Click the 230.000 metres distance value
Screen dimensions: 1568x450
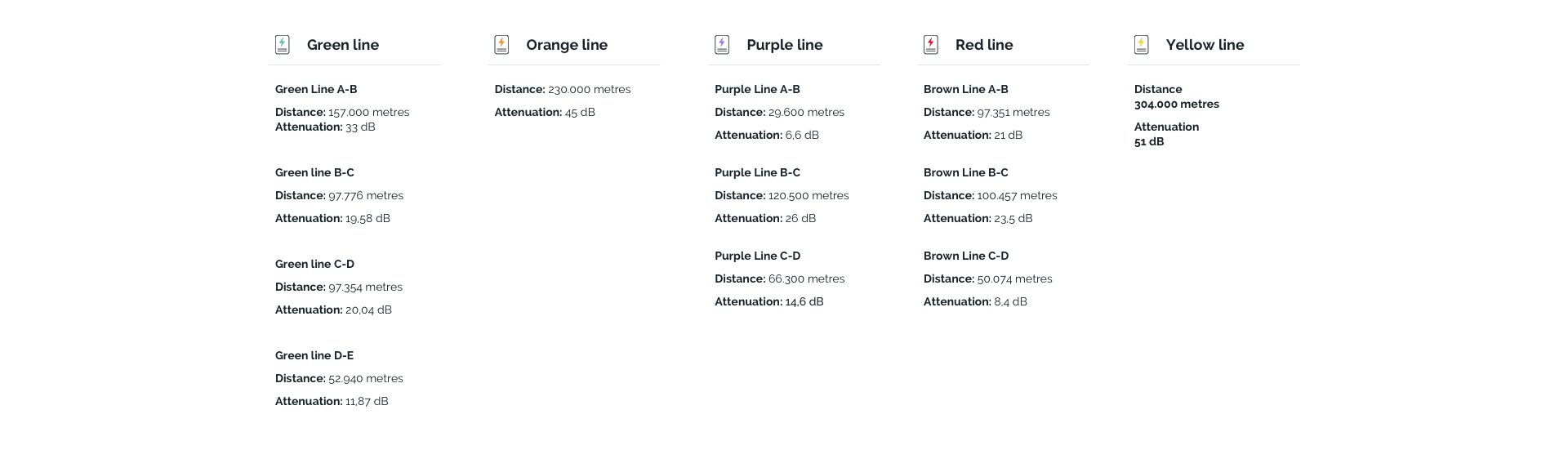click(590, 89)
